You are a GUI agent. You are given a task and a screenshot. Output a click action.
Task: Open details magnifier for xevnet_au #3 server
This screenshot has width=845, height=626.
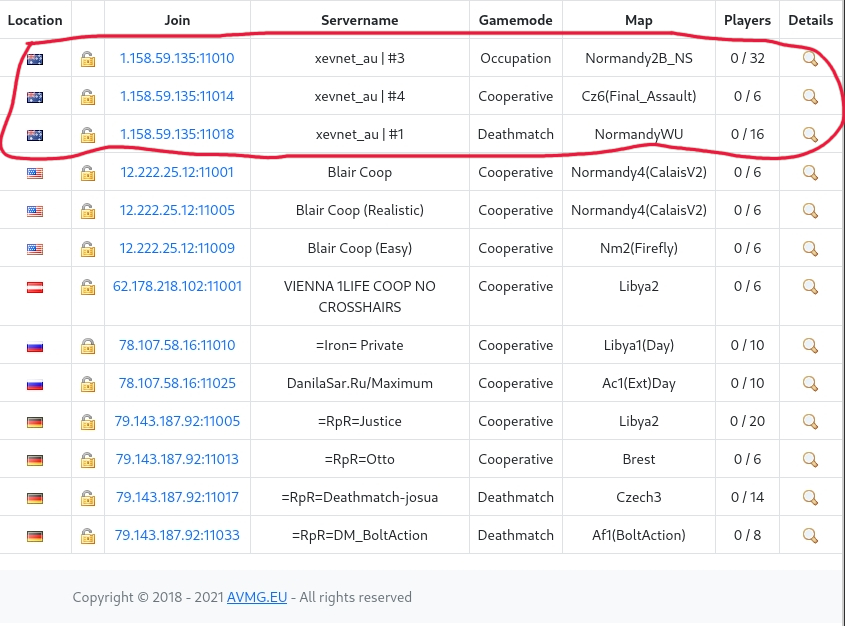click(x=810, y=59)
